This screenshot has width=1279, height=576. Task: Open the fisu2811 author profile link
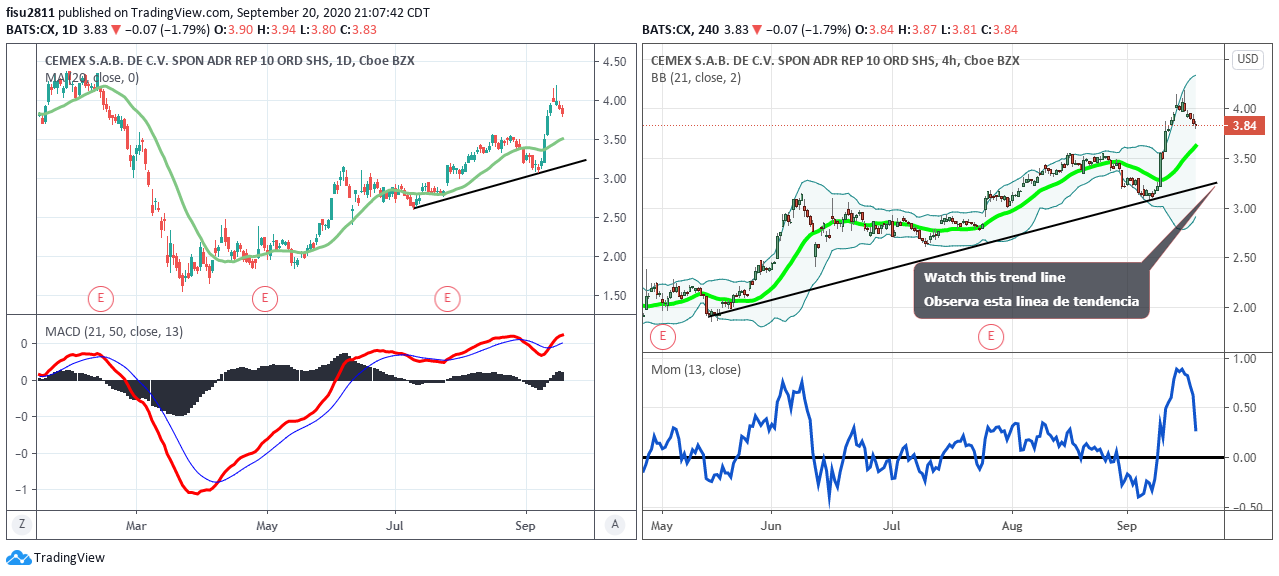(x=30, y=12)
